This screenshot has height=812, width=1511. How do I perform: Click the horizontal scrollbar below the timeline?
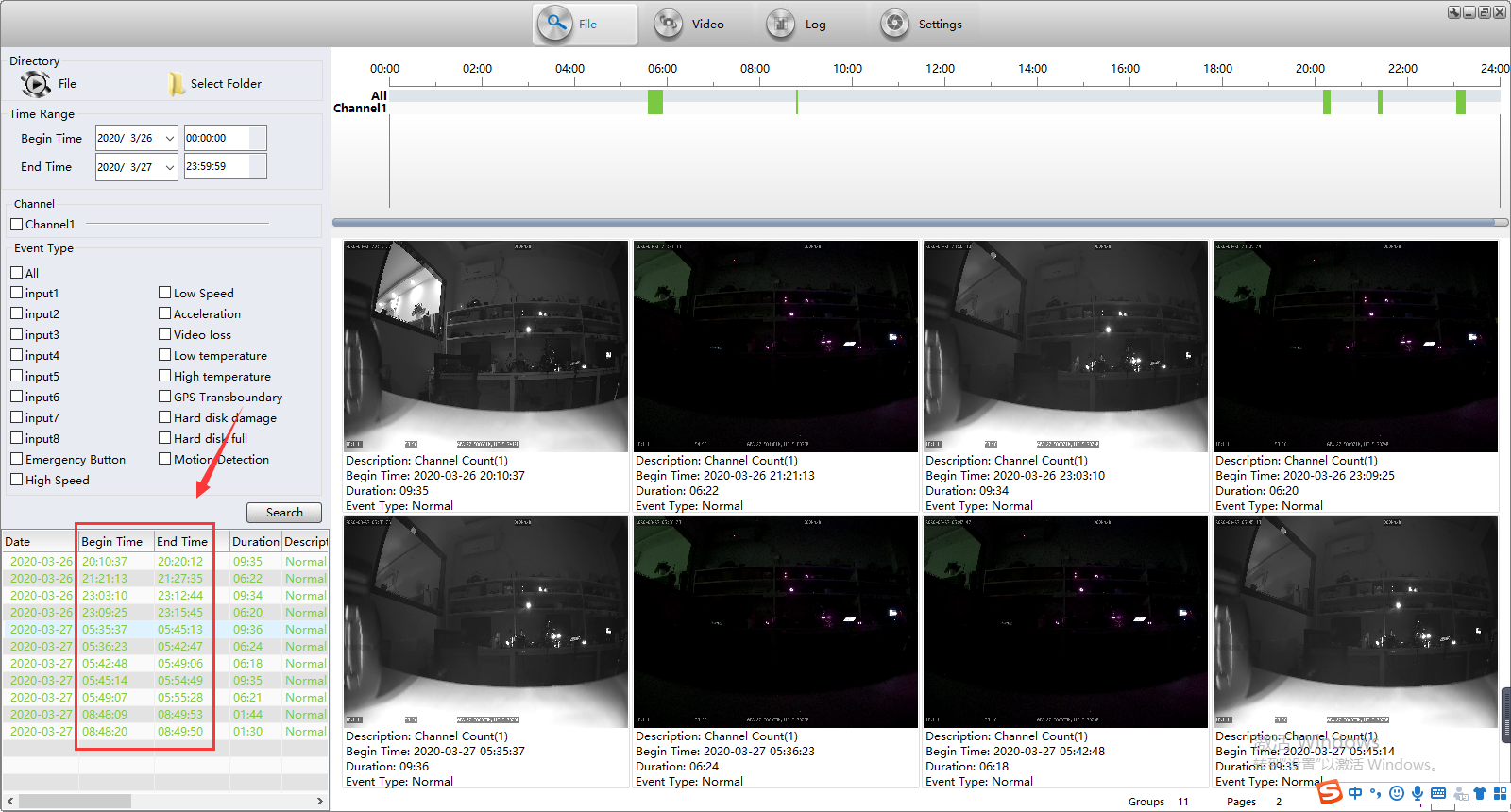(x=920, y=223)
